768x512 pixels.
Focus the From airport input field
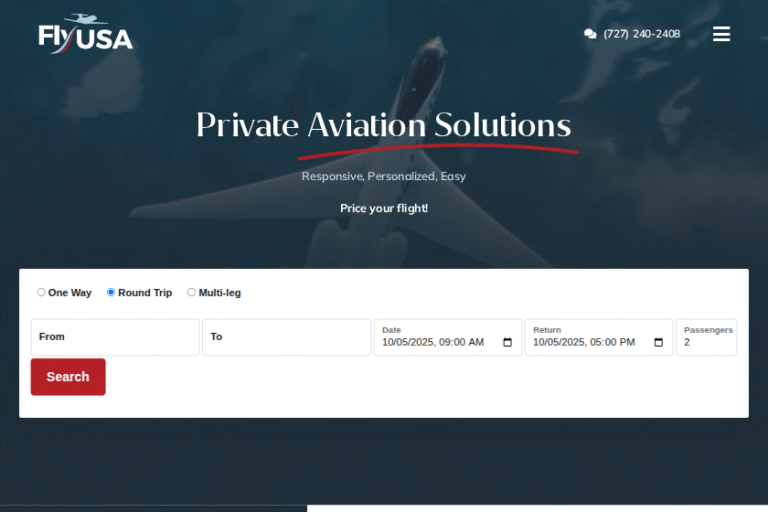click(x=115, y=337)
